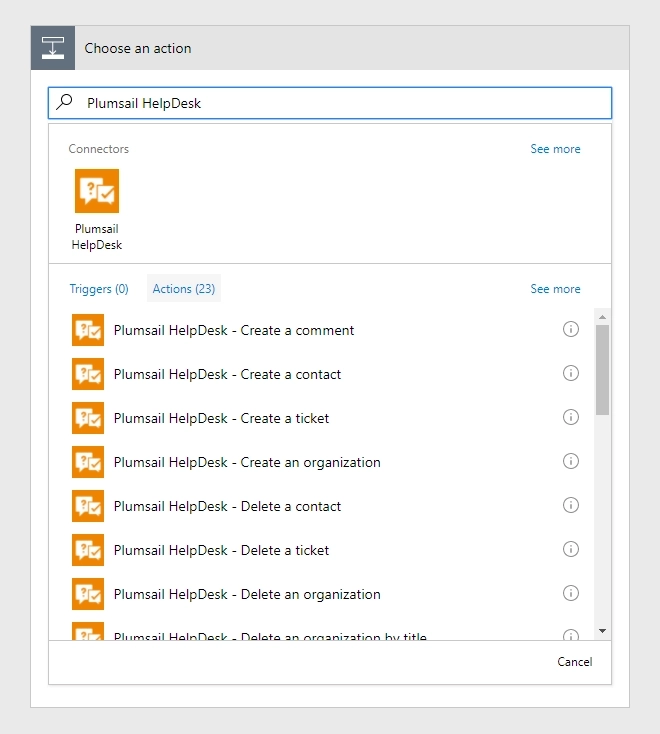
Task: Click the icon beside Create a comment
Action: pos(88,330)
